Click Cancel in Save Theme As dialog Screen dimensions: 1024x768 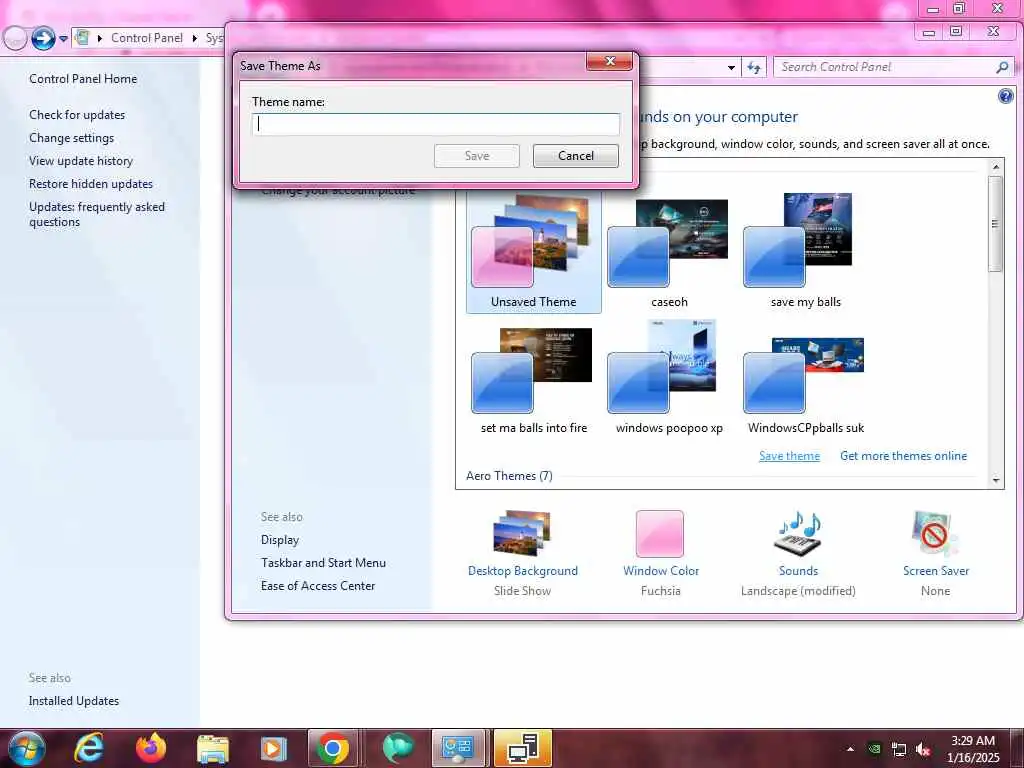575,156
